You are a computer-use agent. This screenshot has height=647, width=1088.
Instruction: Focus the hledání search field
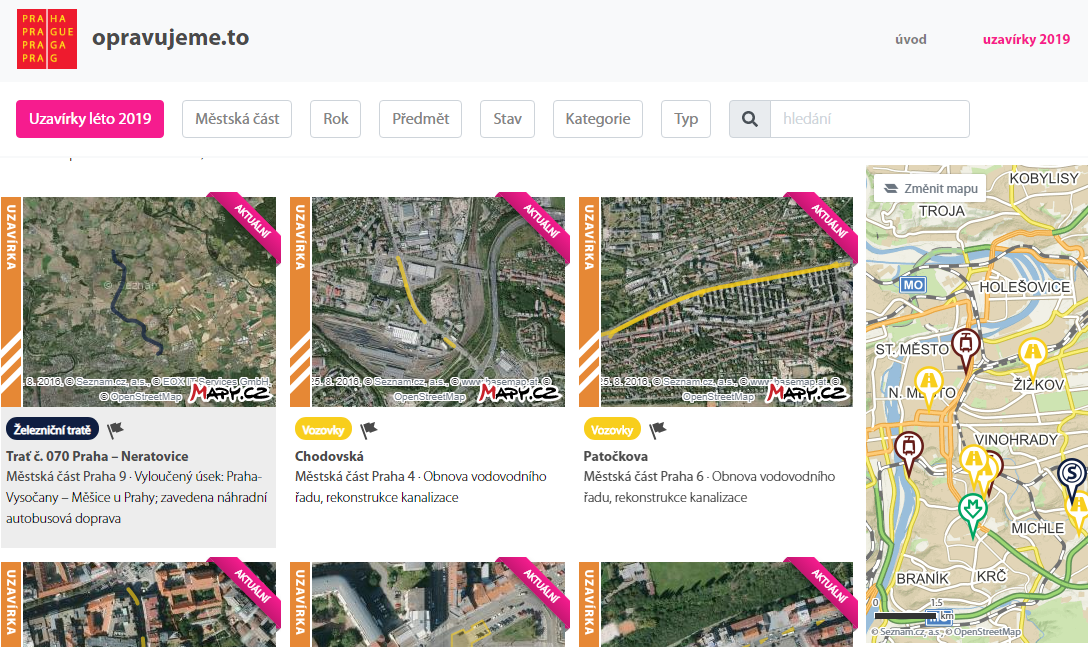[869, 119]
